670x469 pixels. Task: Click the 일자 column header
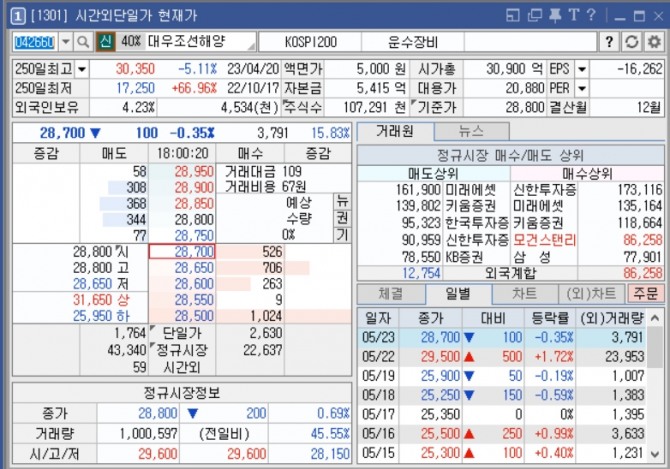378,318
